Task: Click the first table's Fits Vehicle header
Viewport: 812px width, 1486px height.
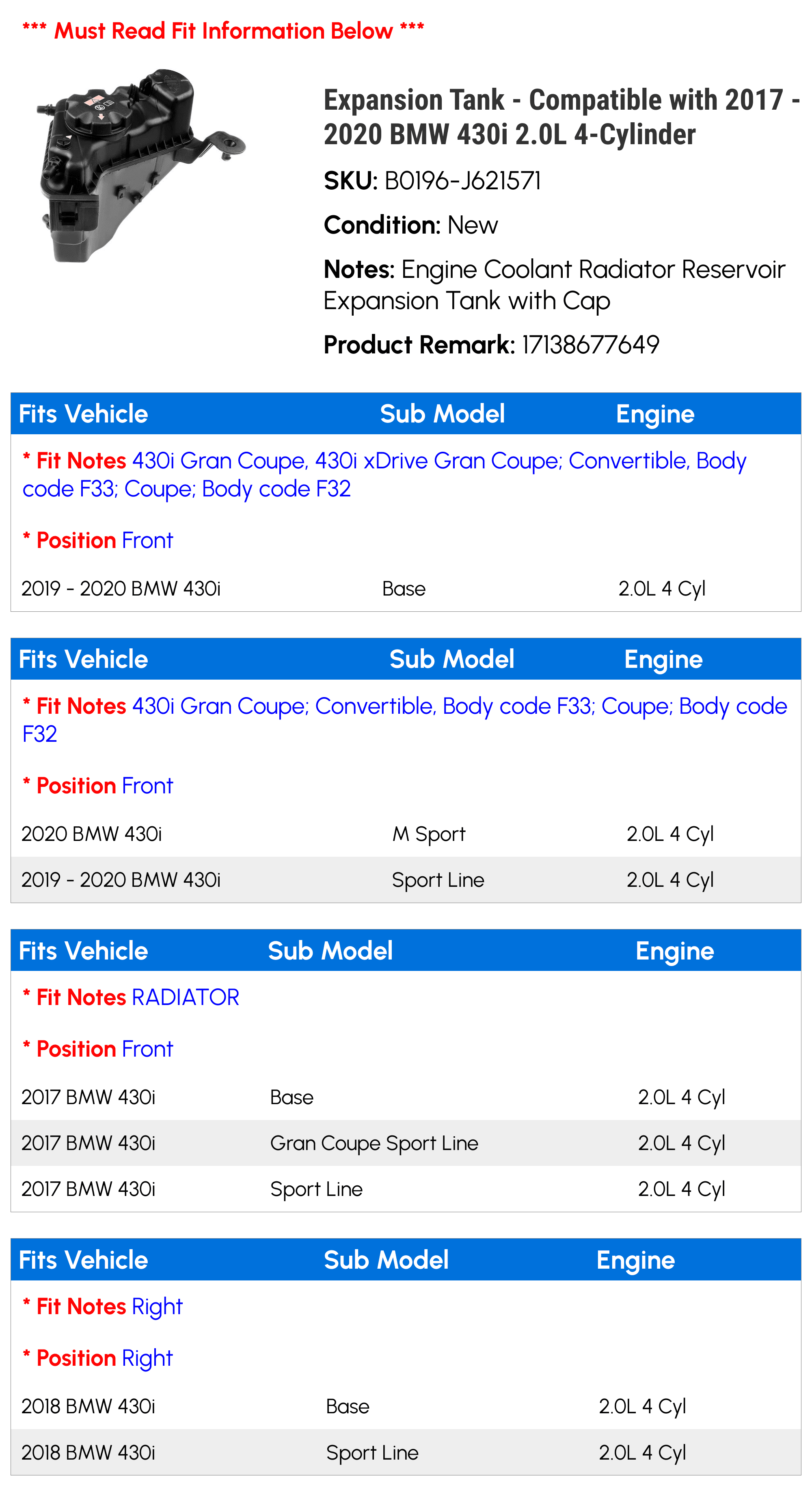Action: [84, 414]
